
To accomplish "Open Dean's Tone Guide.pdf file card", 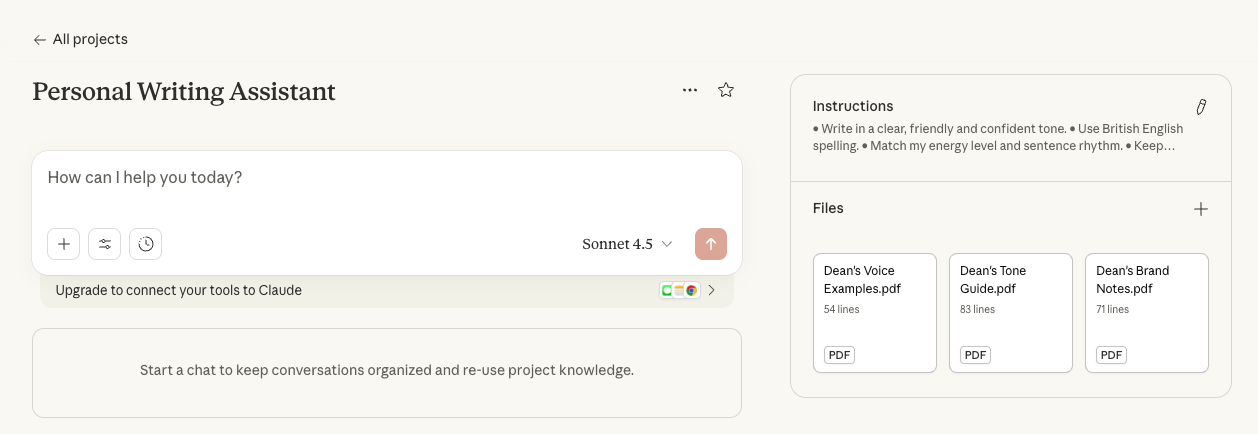I will [1011, 312].
